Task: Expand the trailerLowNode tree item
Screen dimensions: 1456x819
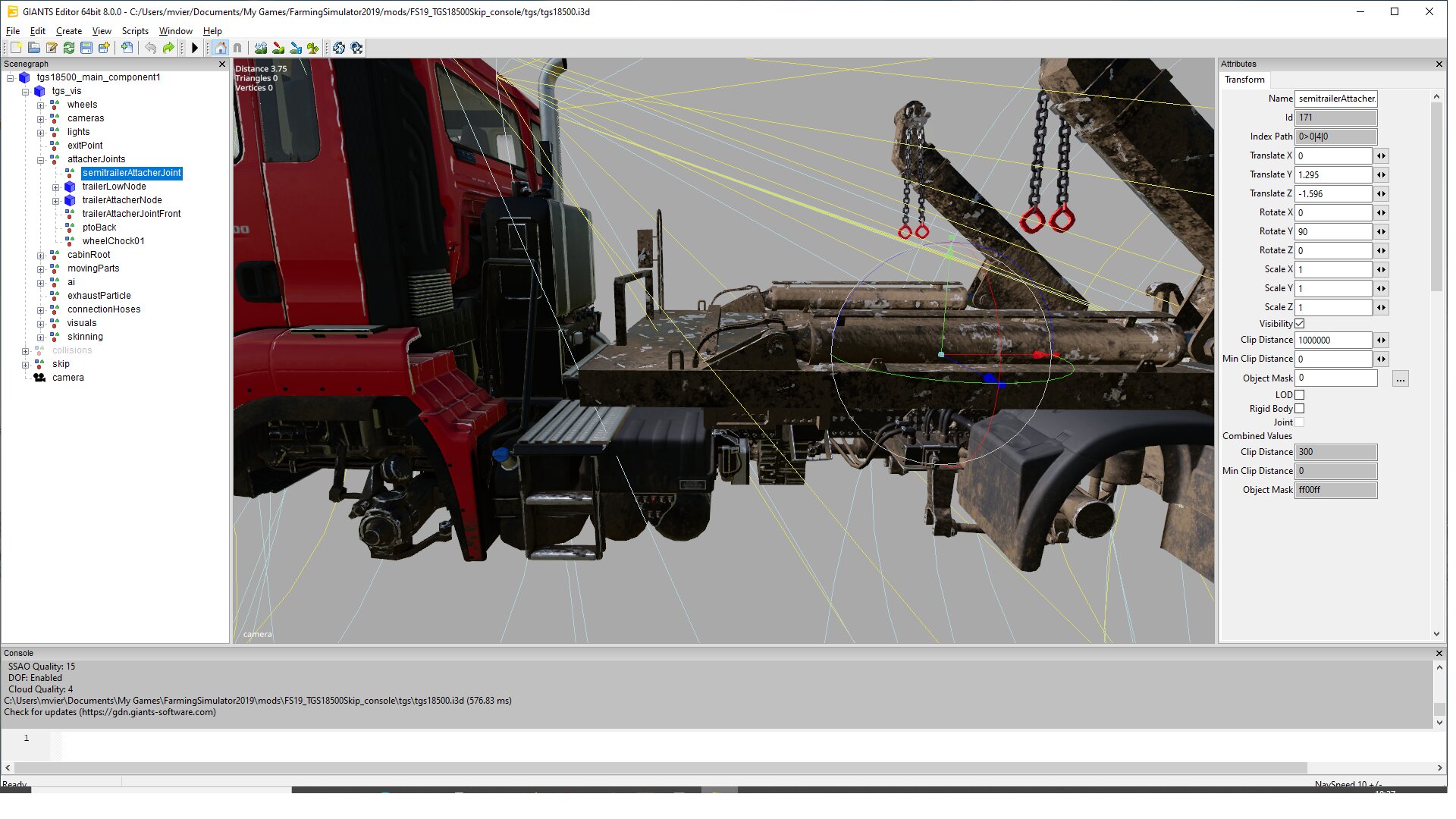Action: [x=56, y=187]
